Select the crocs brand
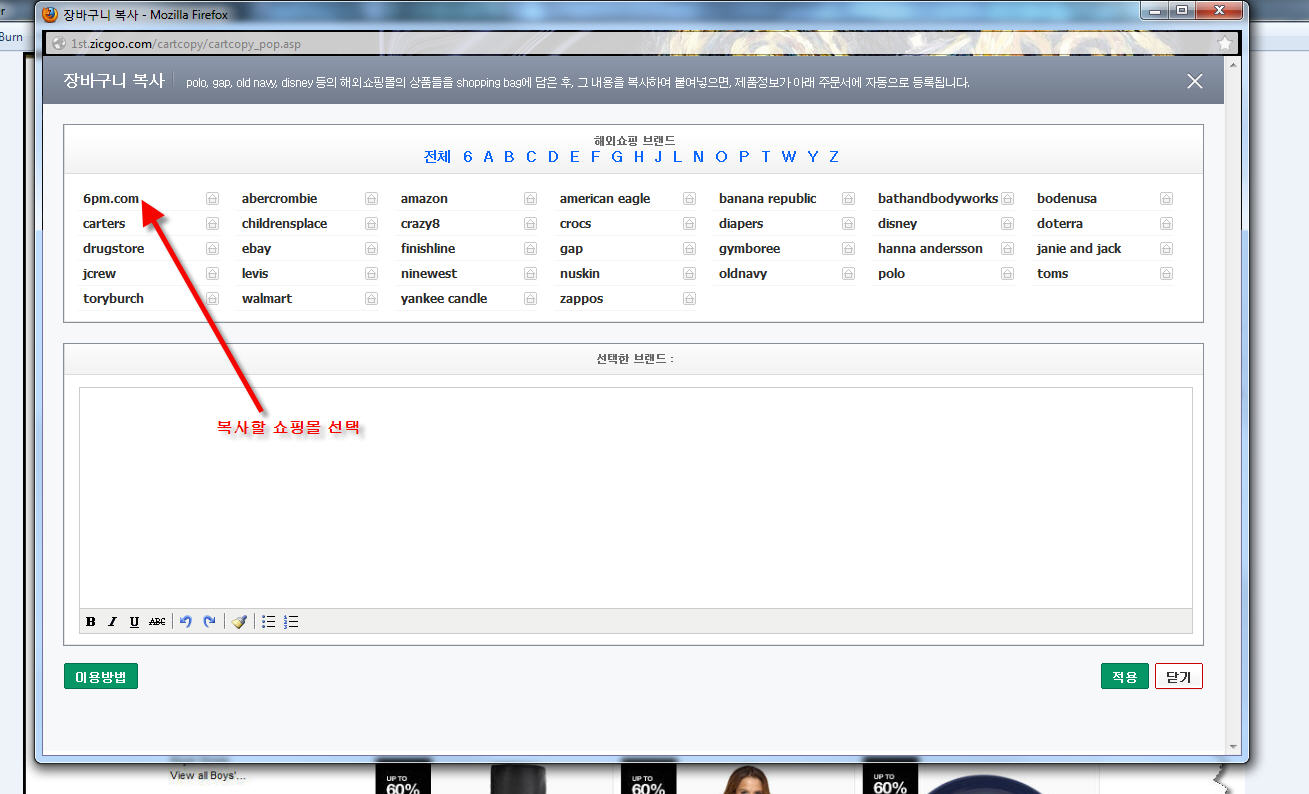This screenshot has width=1309, height=794. click(x=575, y=224)
